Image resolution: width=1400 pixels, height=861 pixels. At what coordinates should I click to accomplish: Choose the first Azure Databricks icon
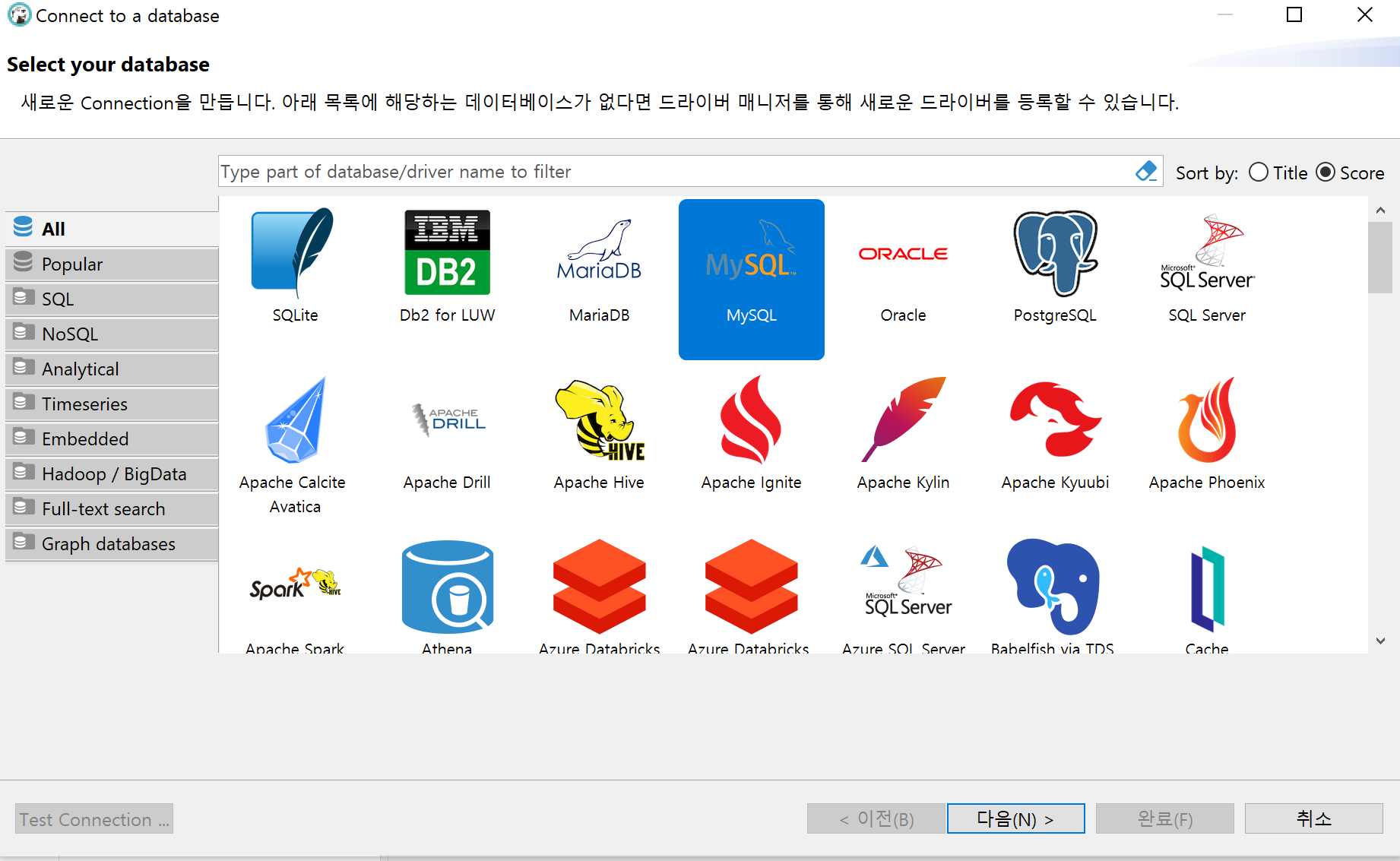click(x=599, y=587)
